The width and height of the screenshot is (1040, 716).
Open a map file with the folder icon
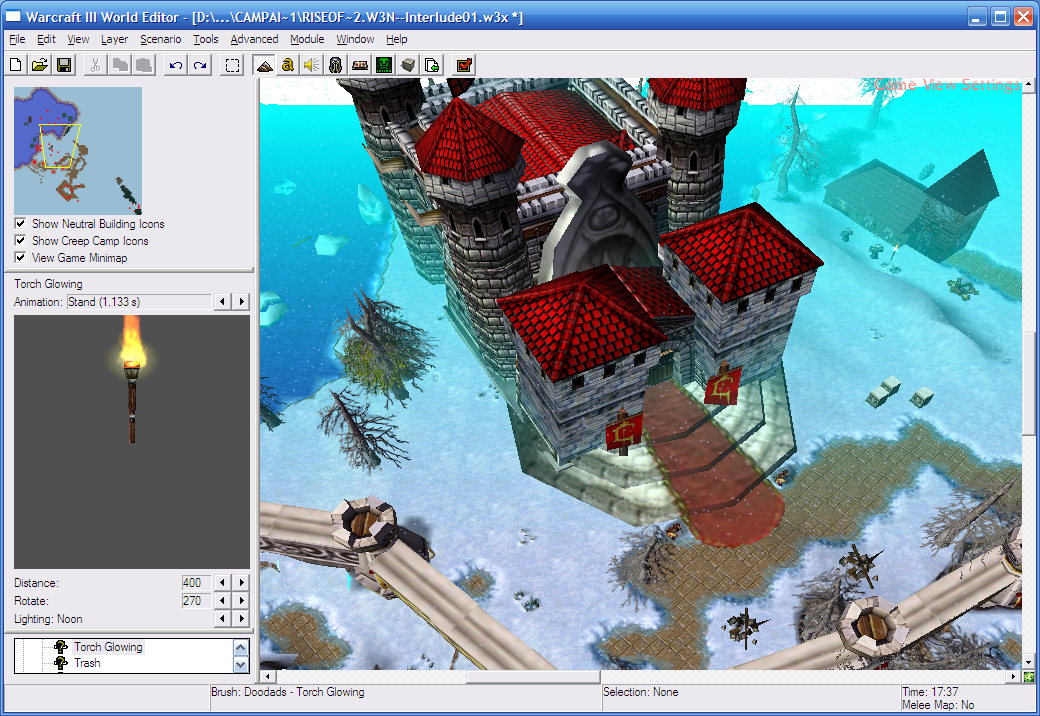point(40,65)
